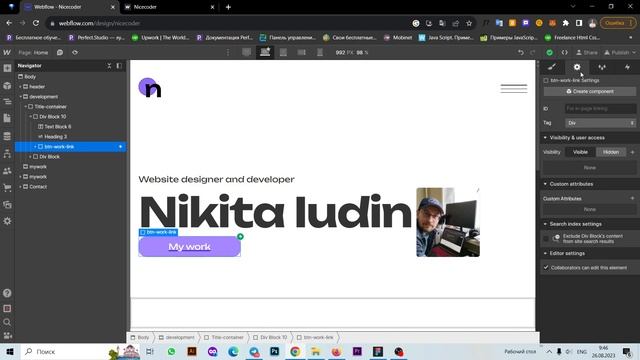Set visibility to Hidden
The image size is (640, 360).
(x=611, y=152)
